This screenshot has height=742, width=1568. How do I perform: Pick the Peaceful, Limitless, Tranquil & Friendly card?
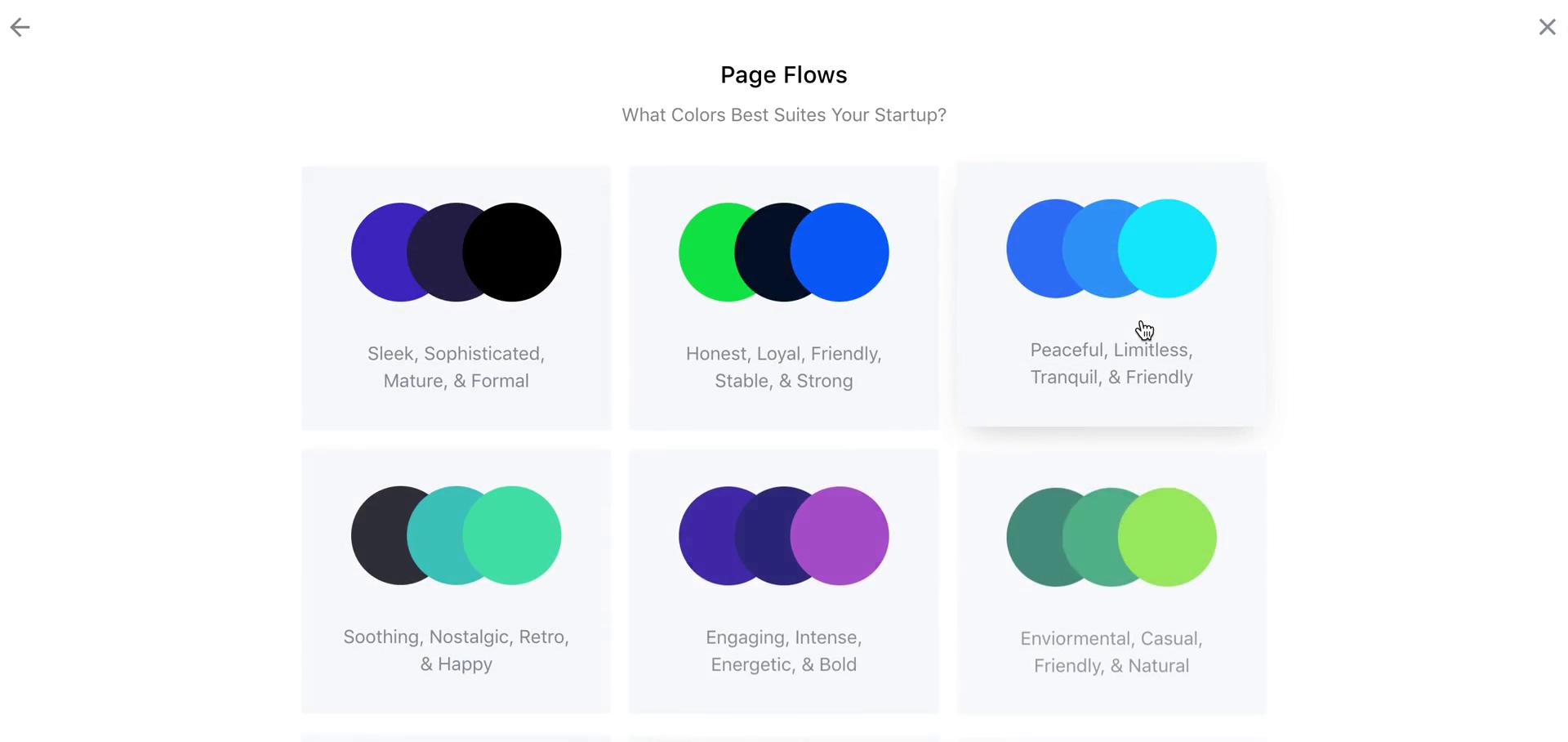(x=1111, y=294)
